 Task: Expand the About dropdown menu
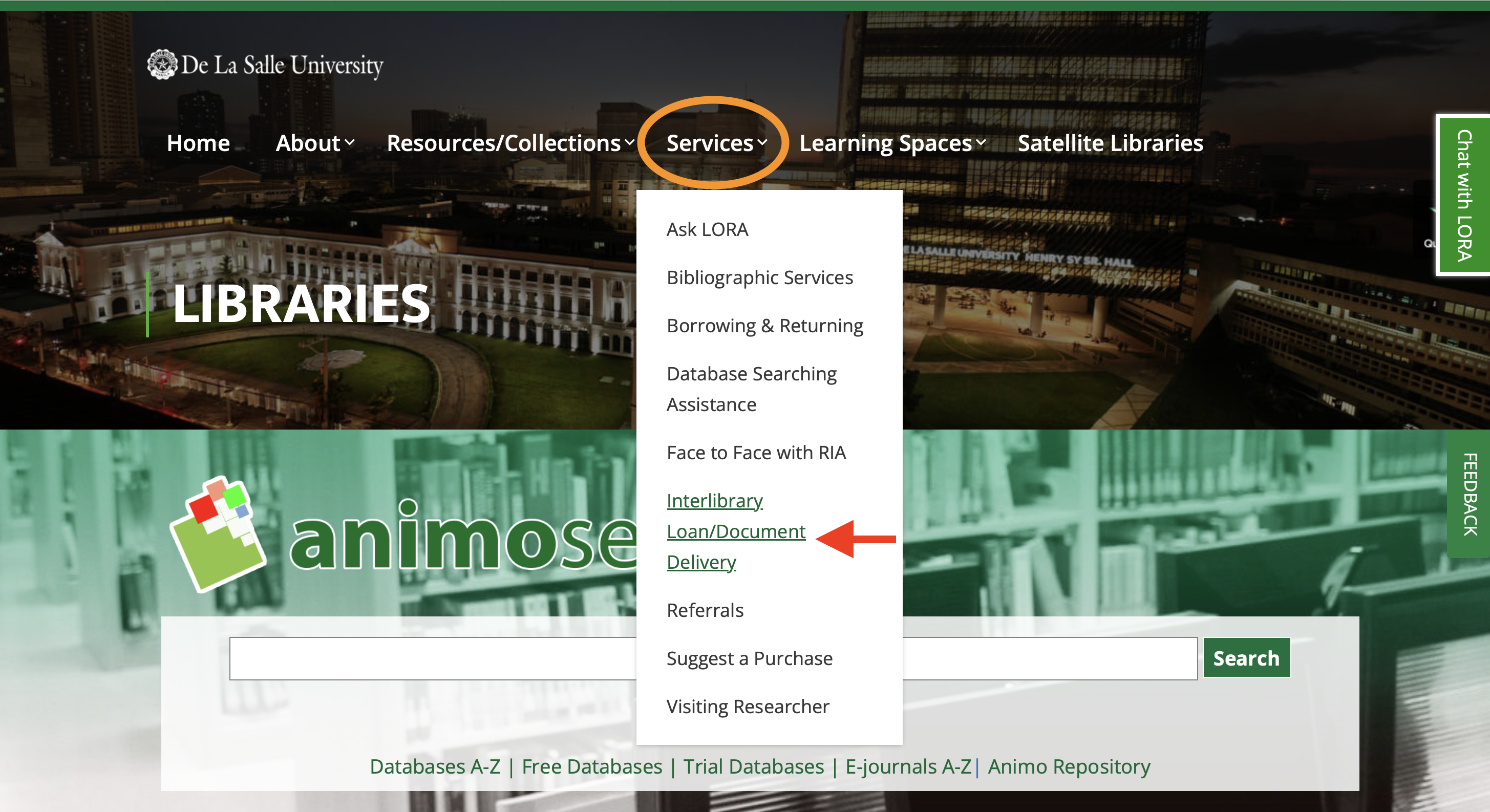pos(315,143)
